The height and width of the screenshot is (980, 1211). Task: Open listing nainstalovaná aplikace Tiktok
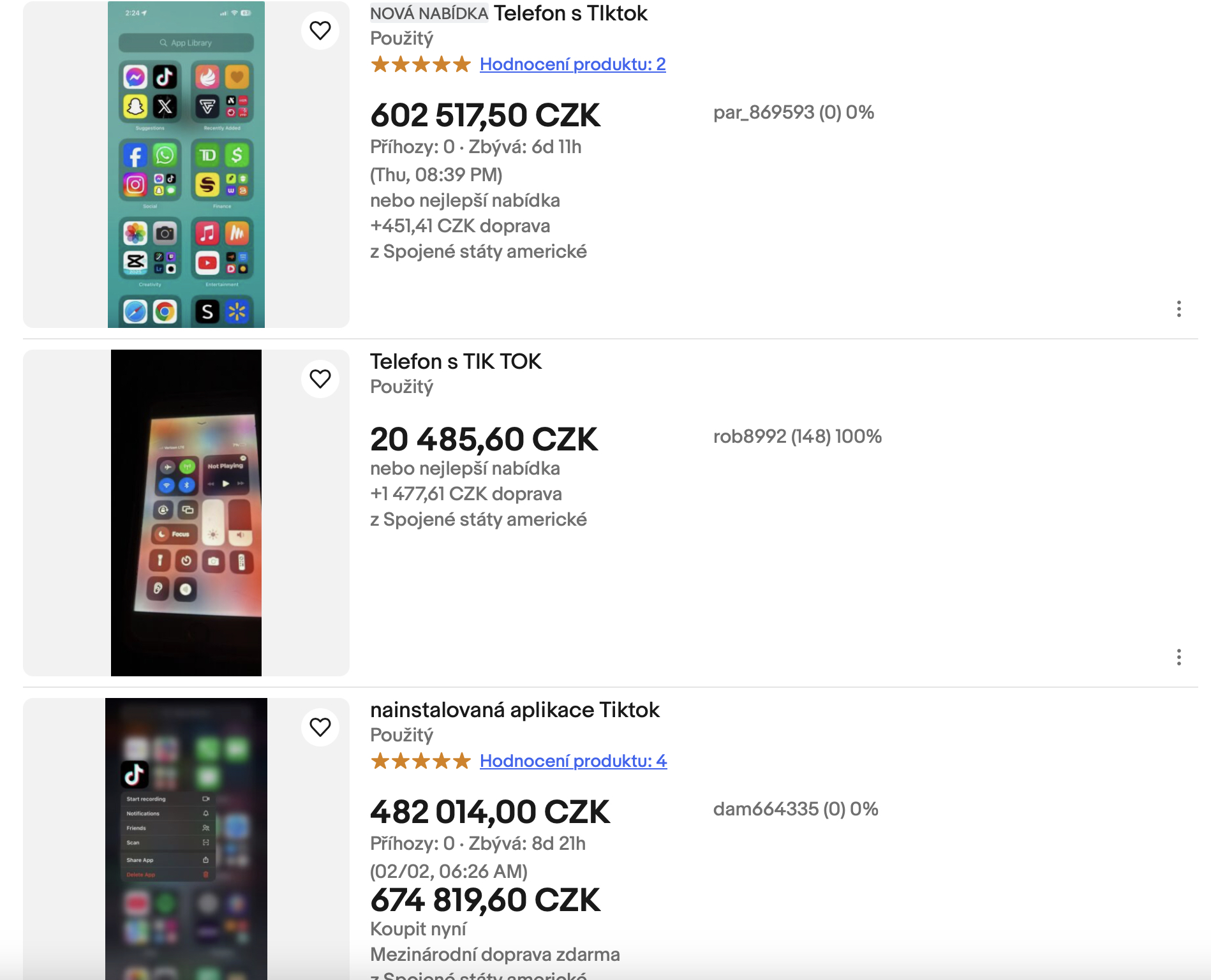click(515, 709)
